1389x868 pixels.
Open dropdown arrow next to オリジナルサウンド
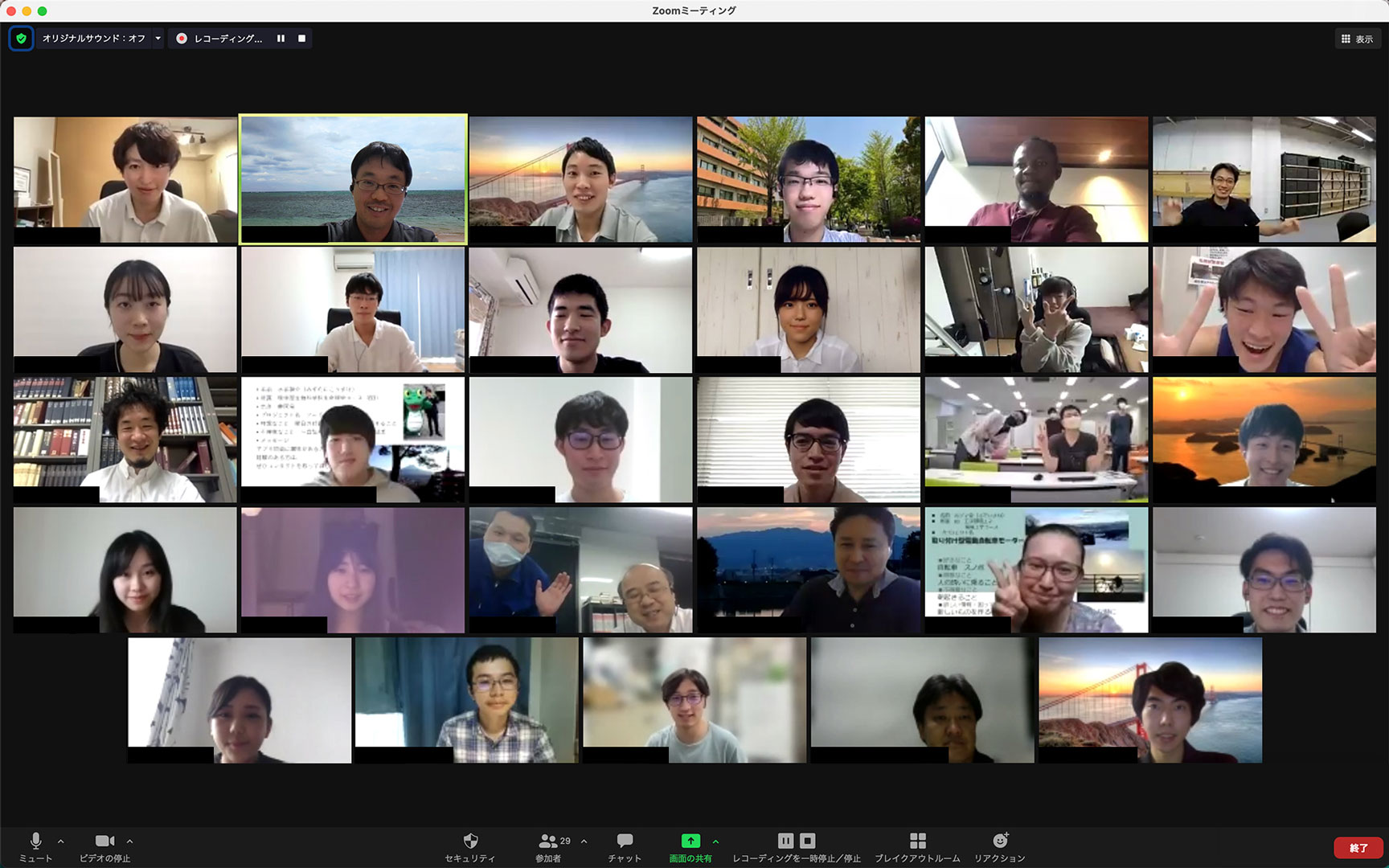point(158,39)
